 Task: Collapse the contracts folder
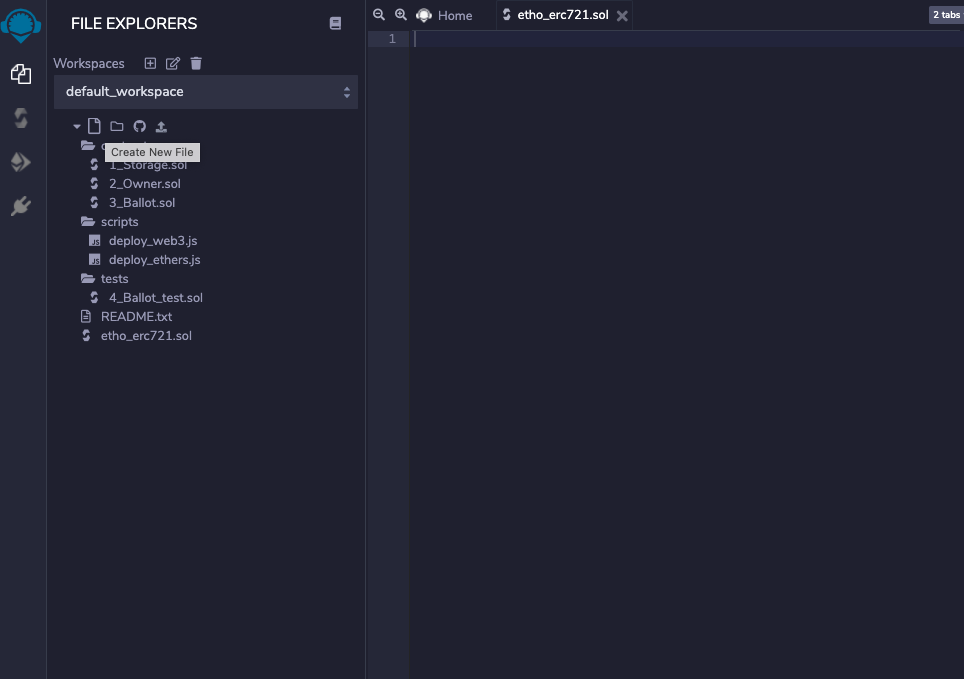point(88,146)
